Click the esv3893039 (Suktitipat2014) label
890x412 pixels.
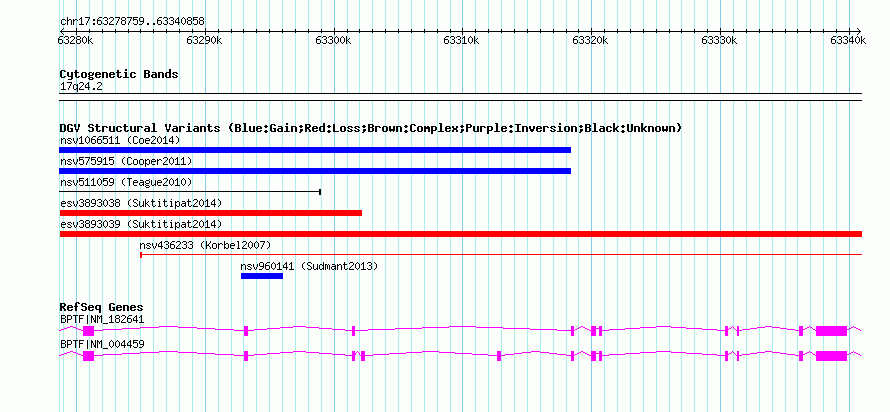[x=141, y=224]
